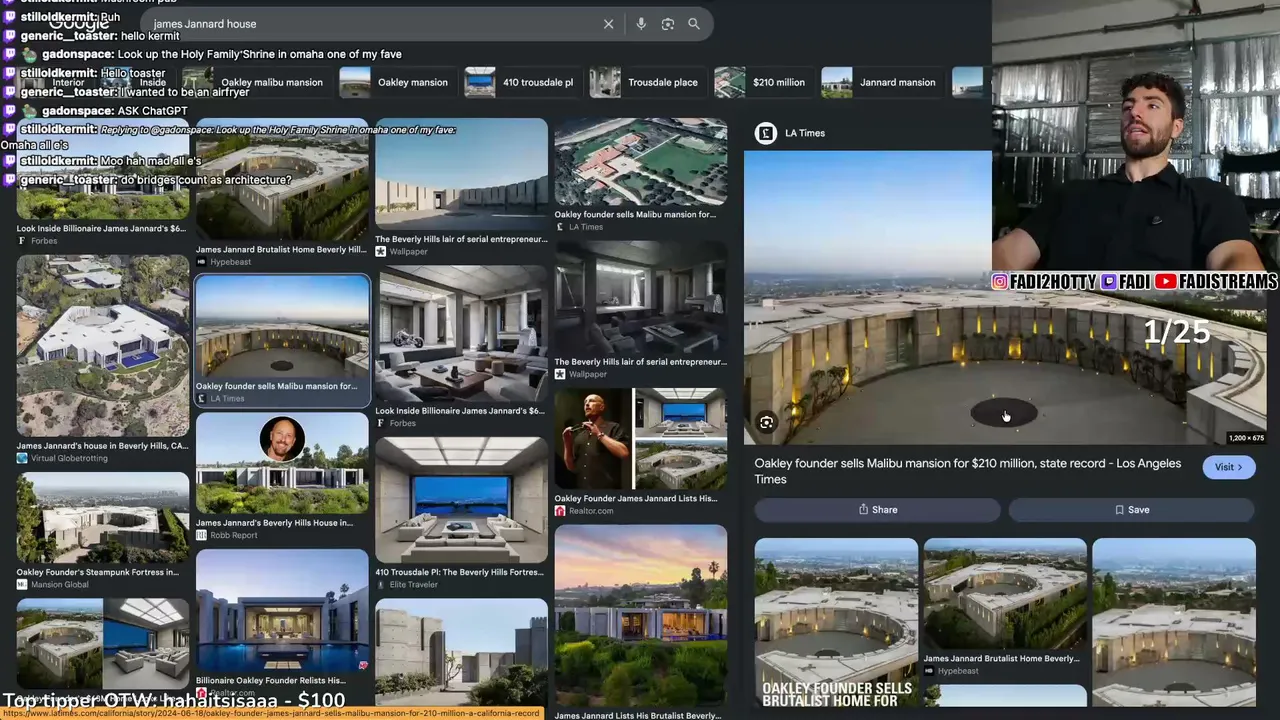
Task: Visit the LA Times article page
Action: click(x=1228, y=467)
